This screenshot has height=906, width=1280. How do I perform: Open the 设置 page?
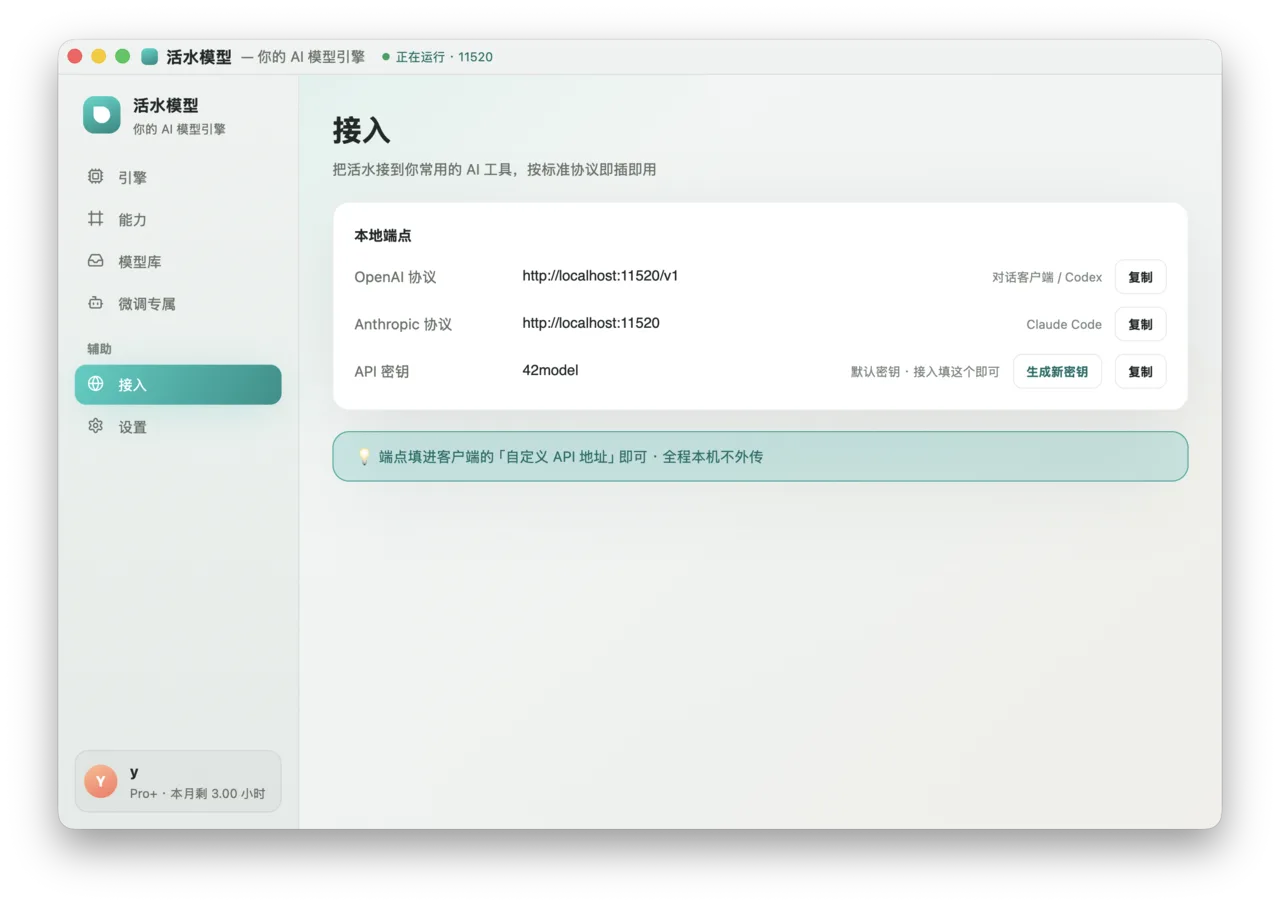(178, 426)
